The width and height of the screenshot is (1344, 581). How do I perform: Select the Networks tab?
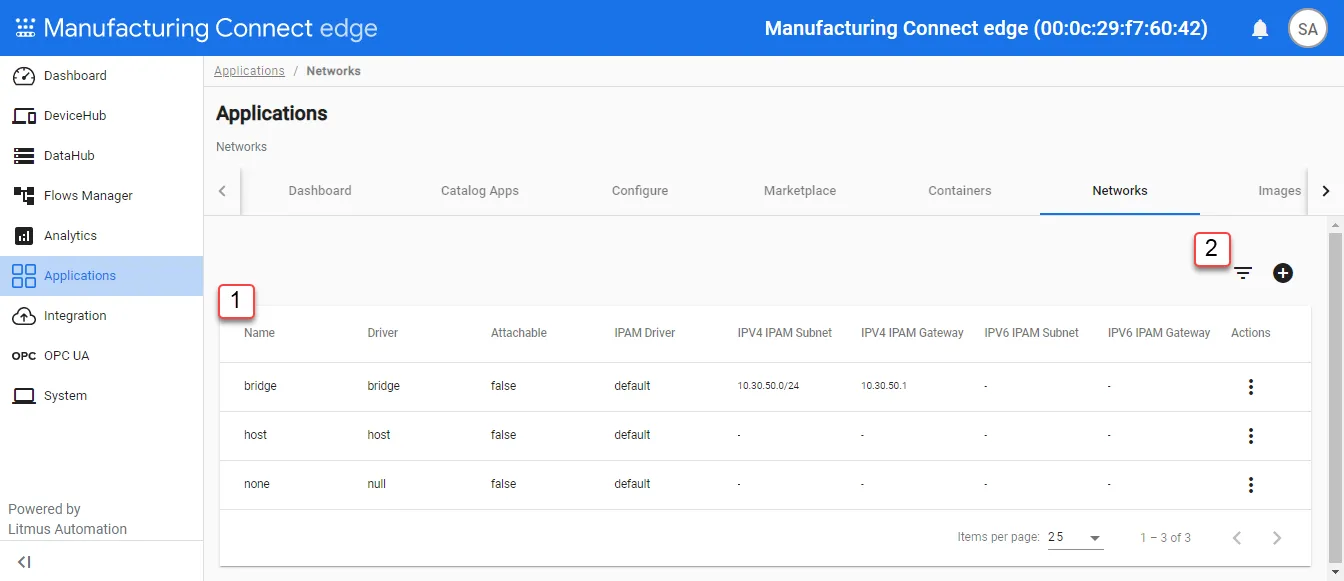(x=1120, y=191)
